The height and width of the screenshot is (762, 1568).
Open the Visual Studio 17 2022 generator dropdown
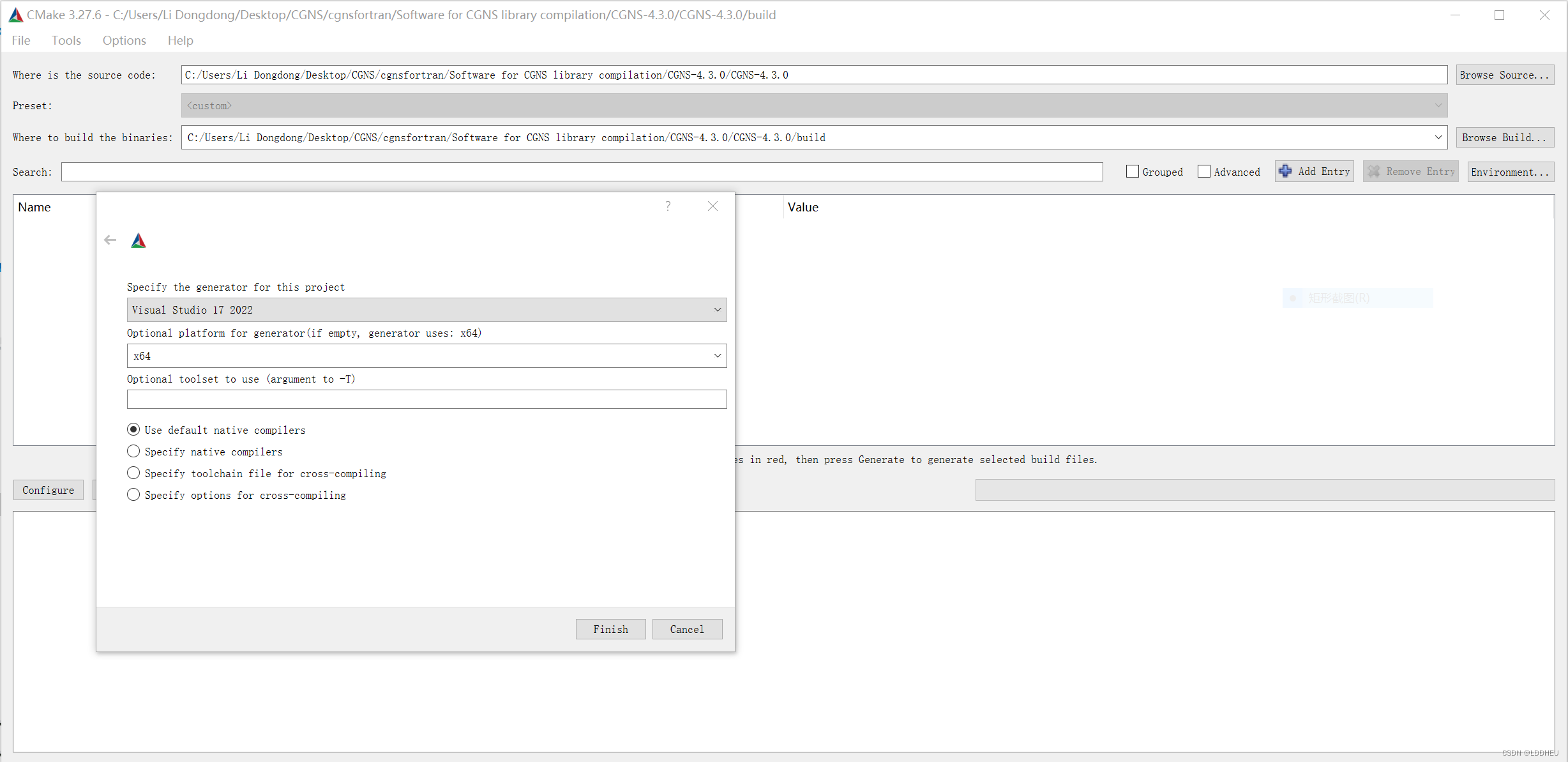point(426,310)
